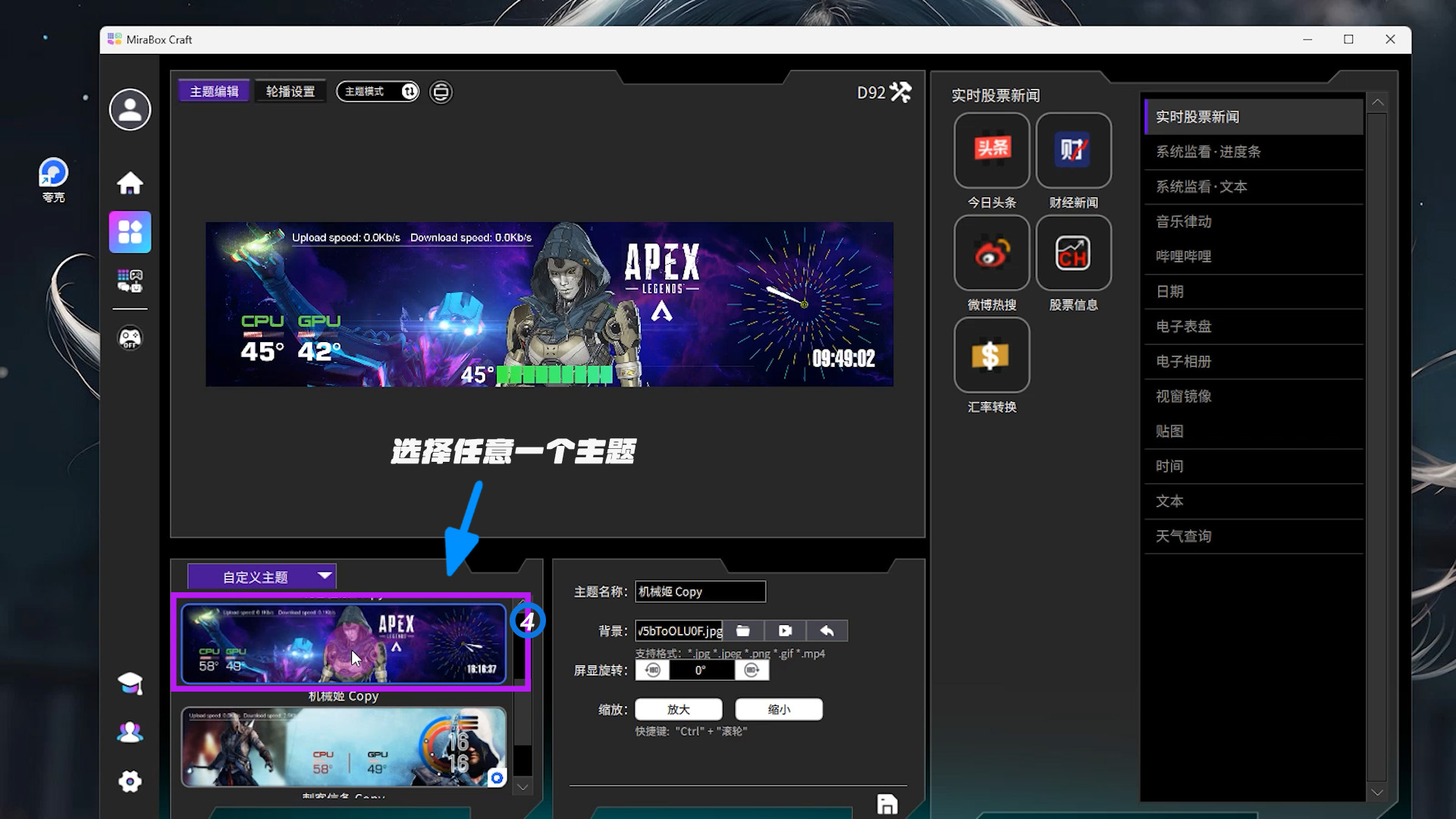1456x819 pixels.
Task: Rotate screen clockwise 180 icon
Action: coord(752,670)
